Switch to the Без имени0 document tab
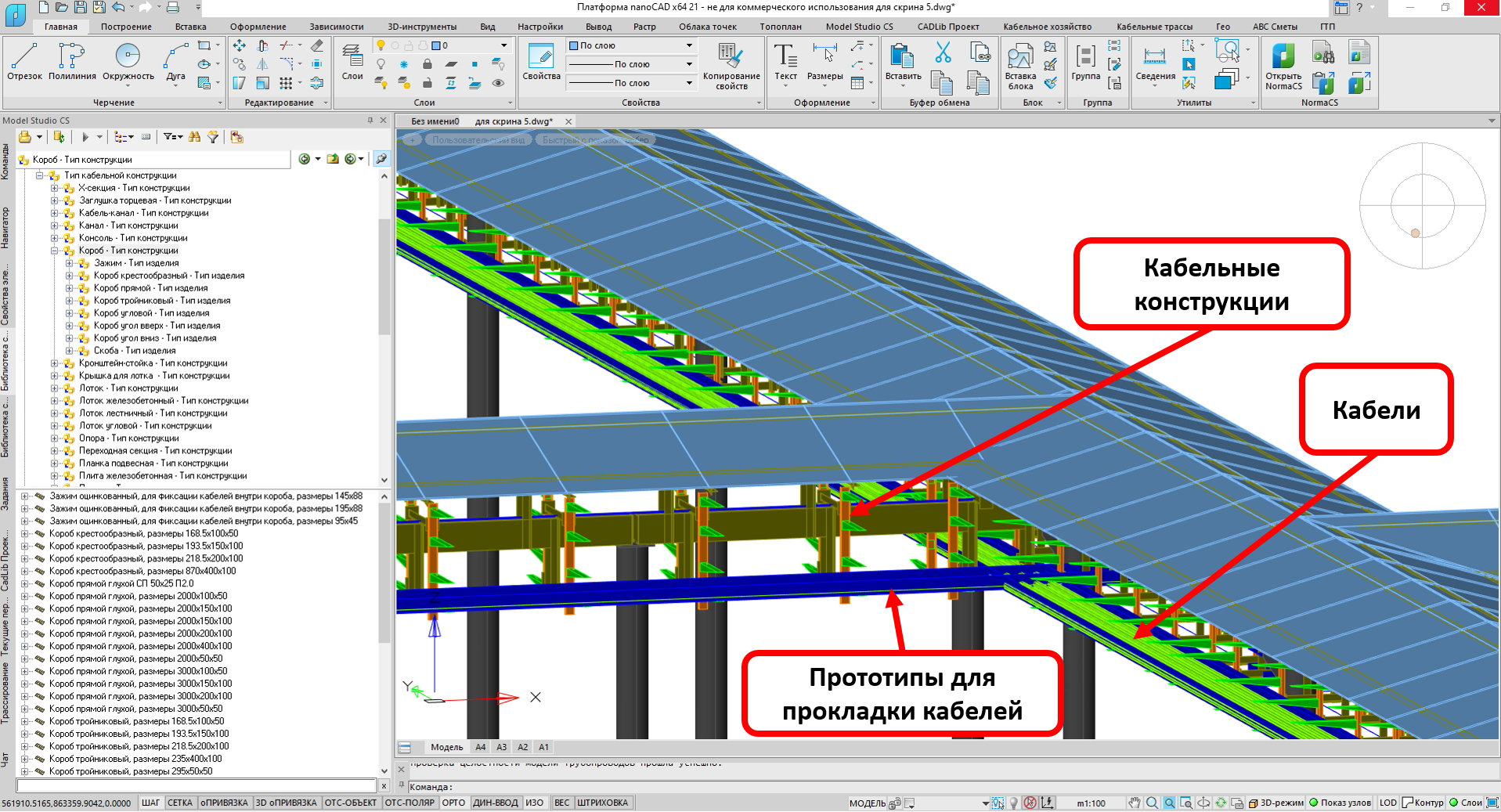The image size is (1501, 812). pos(435,121)
